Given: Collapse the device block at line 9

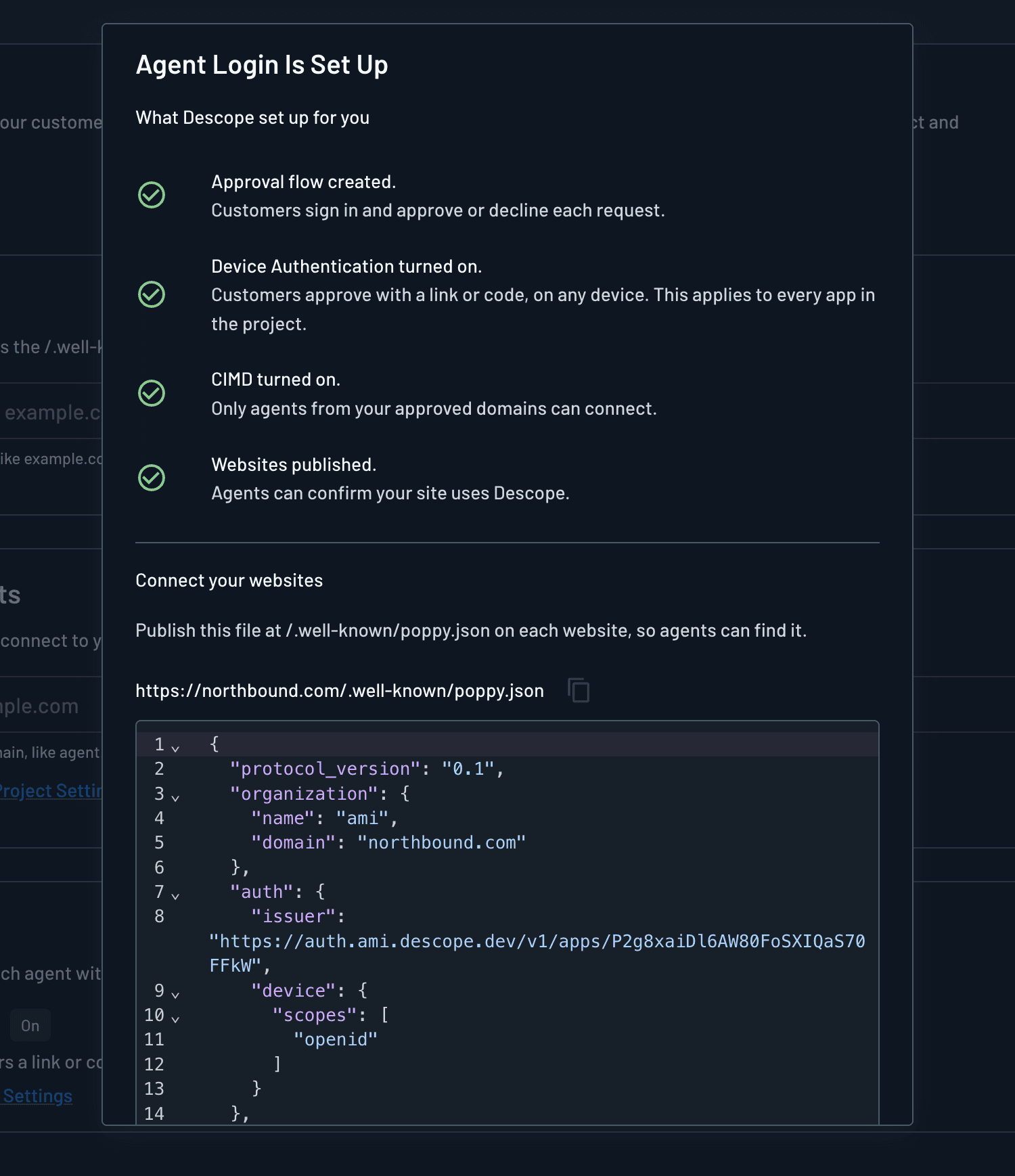Looking at the screenshot, I should click(x=175, y=995).
